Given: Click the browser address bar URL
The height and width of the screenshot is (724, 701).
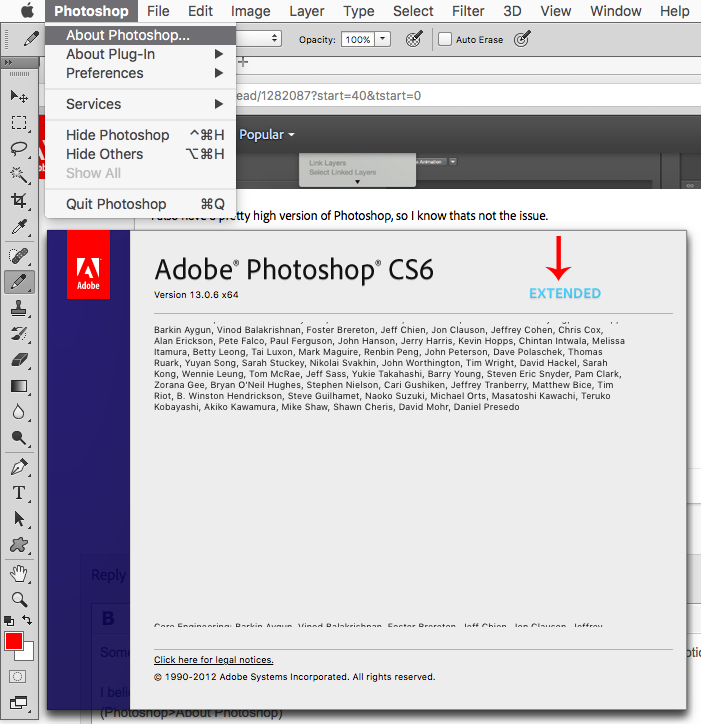Looking at the screenshot, I should coord(328,96).
